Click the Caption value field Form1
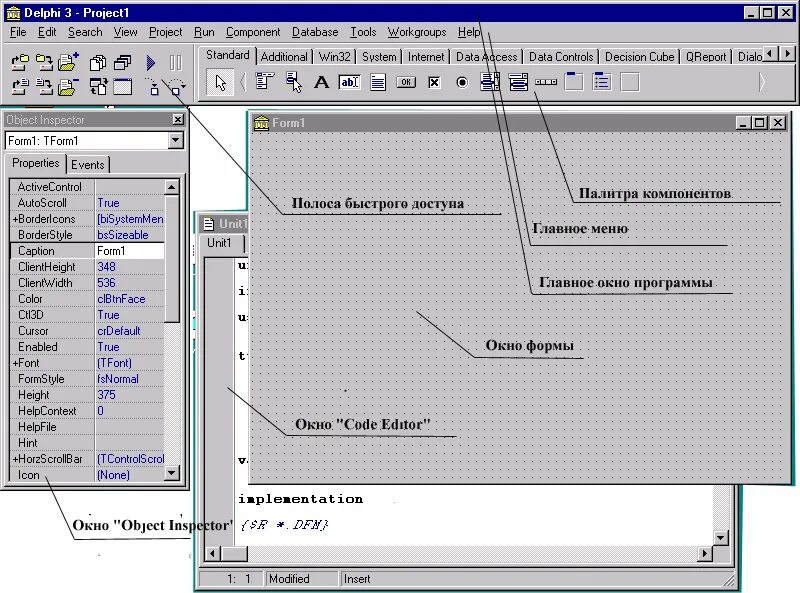800x593 pixels. pos(129,251)
